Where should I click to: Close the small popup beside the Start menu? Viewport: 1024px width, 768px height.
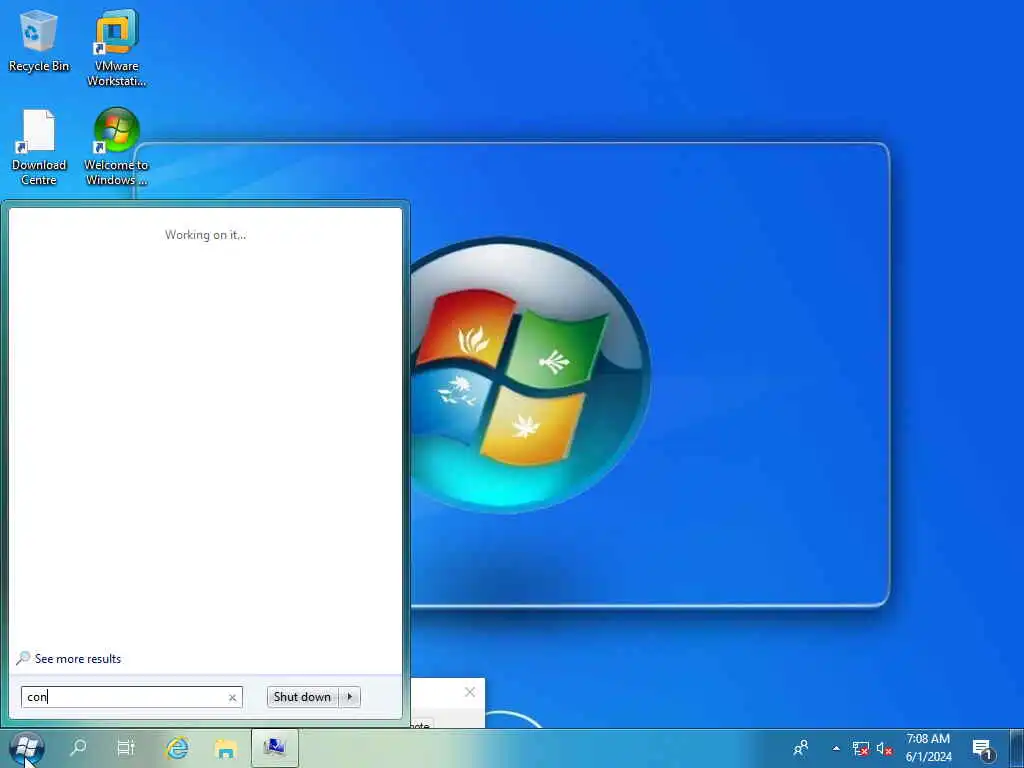tap(470, 692)
